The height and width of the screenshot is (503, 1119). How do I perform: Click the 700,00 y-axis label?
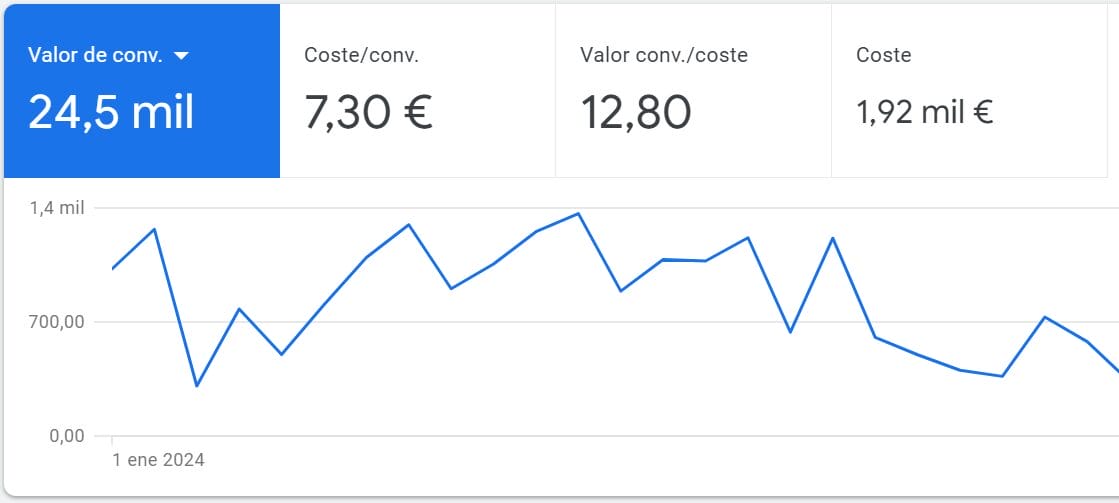[x=56, y=322]
